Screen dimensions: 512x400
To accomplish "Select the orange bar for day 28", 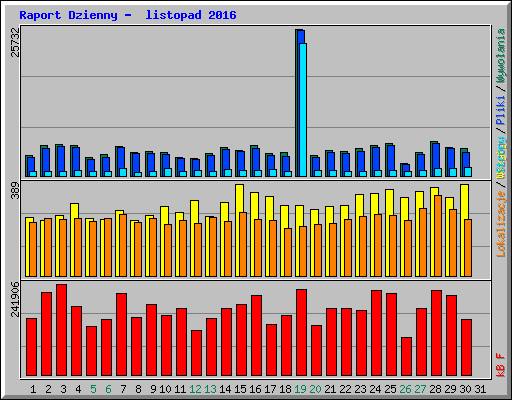I will pyautogui.click(x=438, y=236).
